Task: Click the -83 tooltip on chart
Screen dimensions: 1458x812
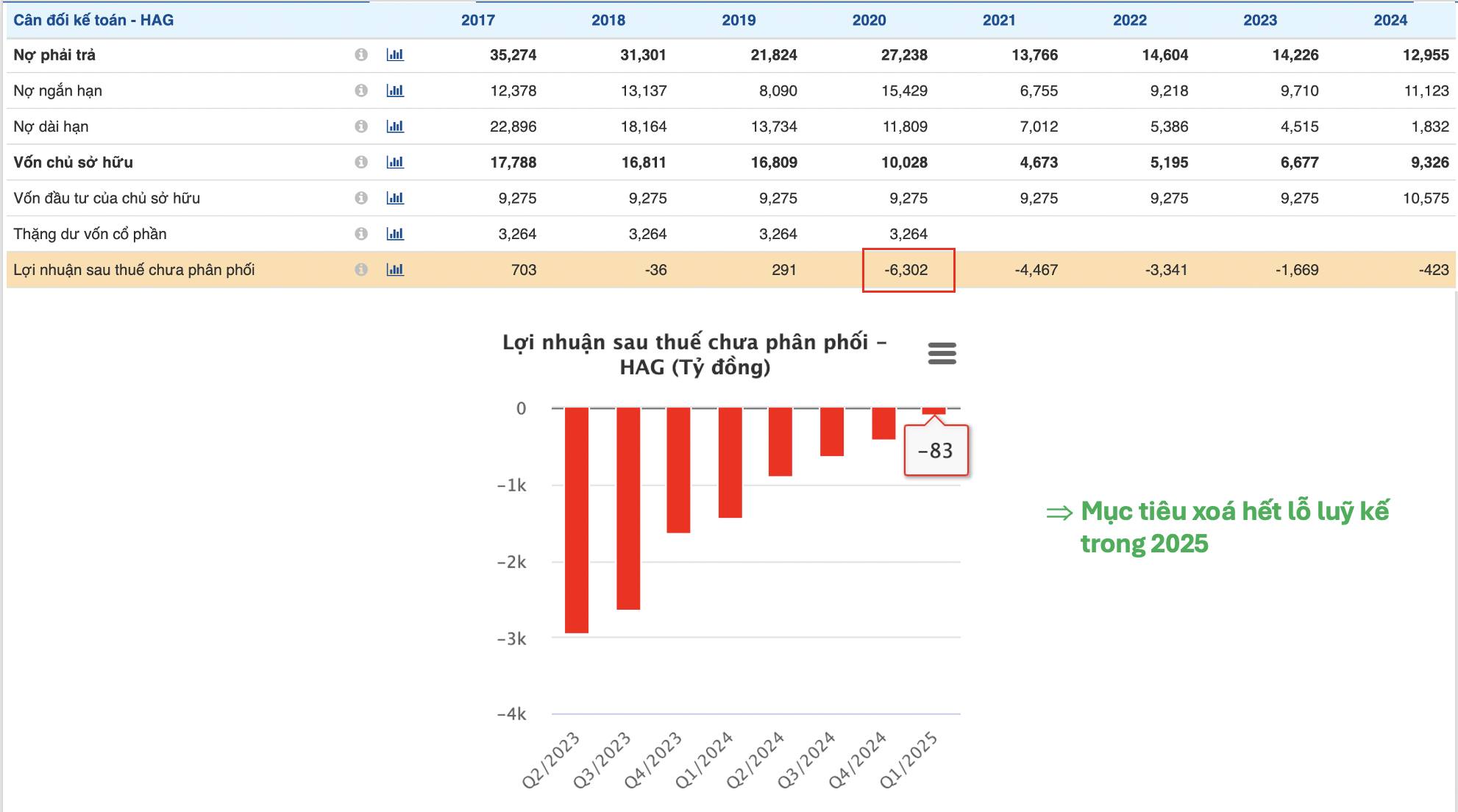Action: [x=936, y=450]
